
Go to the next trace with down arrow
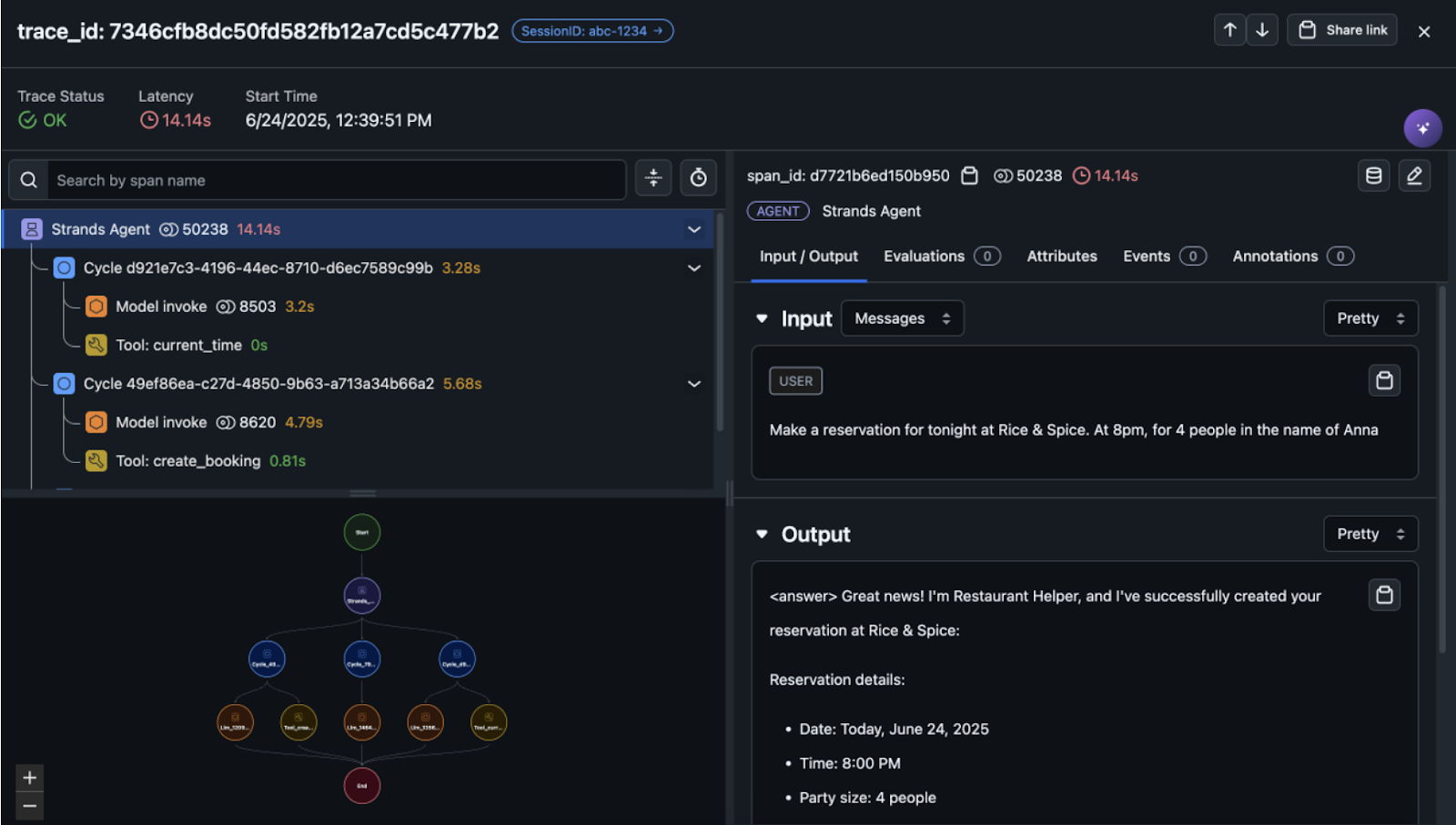(x=1262, y=30)
